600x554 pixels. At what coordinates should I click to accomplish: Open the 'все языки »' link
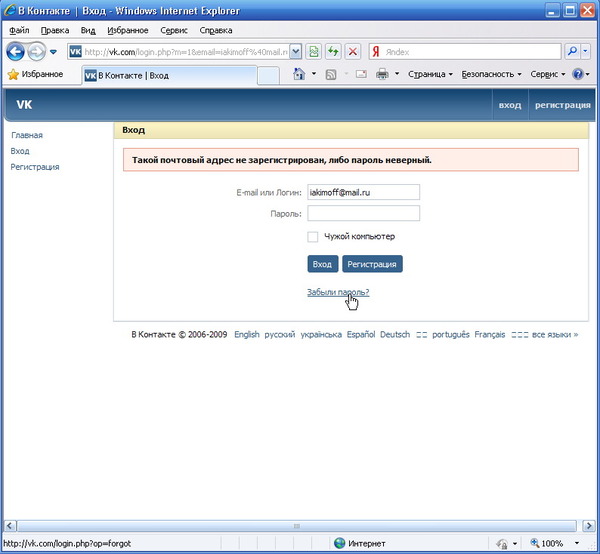pyautogui.click(x=555, y=334)
